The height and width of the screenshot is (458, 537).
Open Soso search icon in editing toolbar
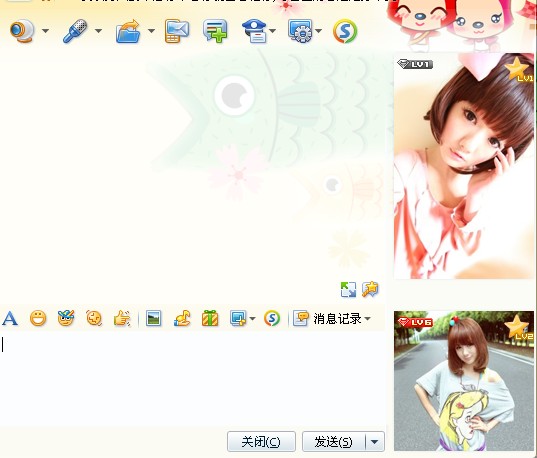pyautogui.click(x=272, y=318)
